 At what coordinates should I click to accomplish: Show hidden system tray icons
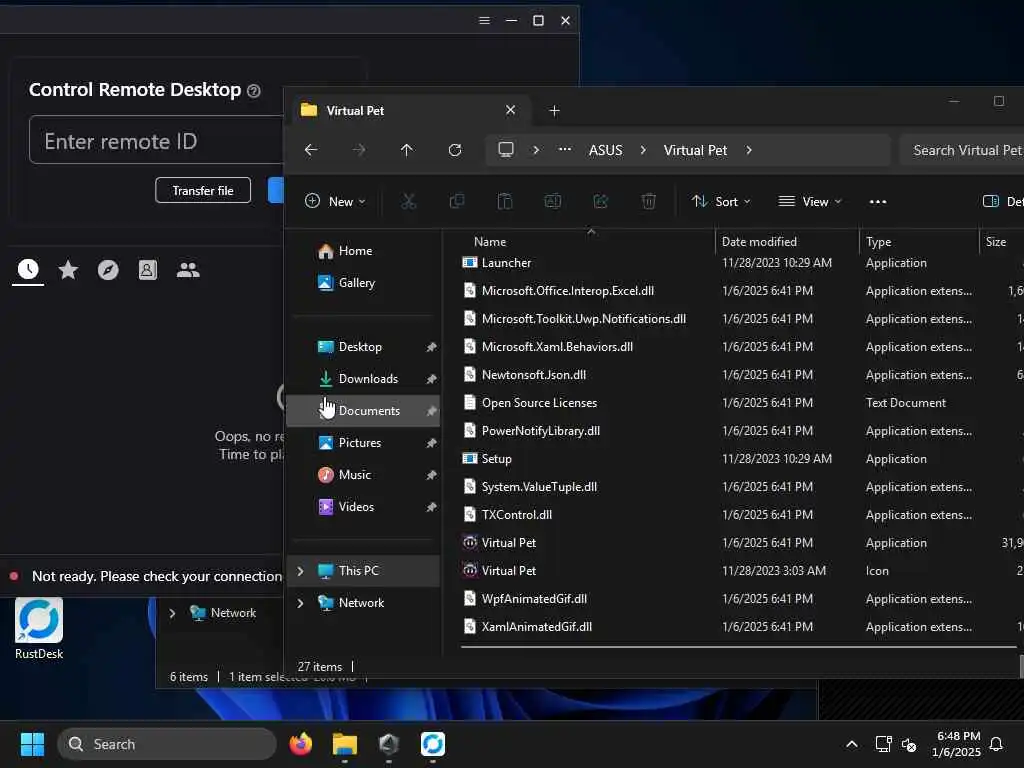[852, 744]
